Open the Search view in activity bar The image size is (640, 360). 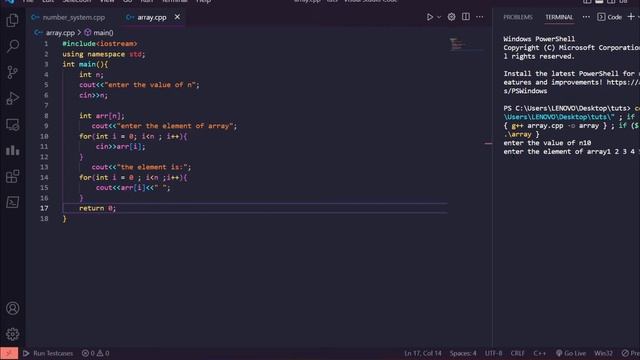[x=13, y=46]
